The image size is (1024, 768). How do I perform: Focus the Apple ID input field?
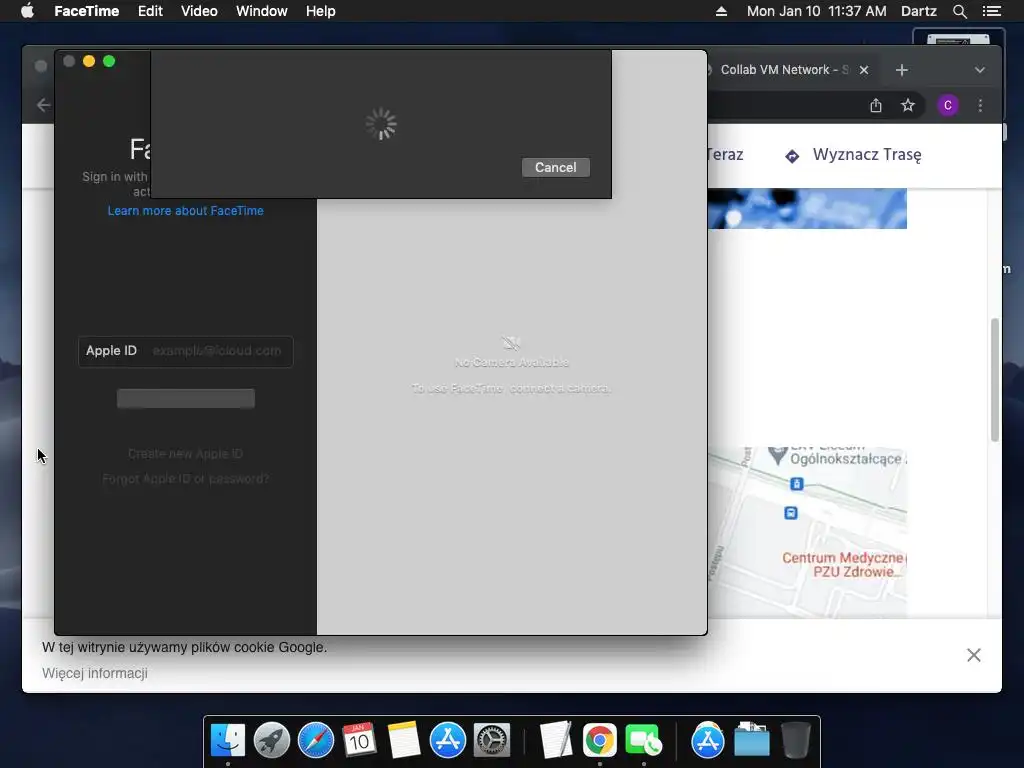coord(185,351)
